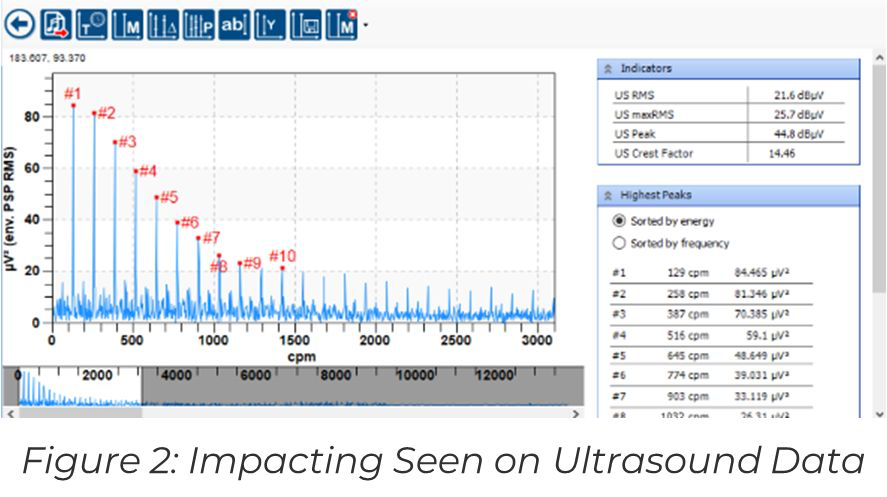Click the '129 cpm' peak row
This screenshot has height=497, width=887.
[x=712, y=273]
